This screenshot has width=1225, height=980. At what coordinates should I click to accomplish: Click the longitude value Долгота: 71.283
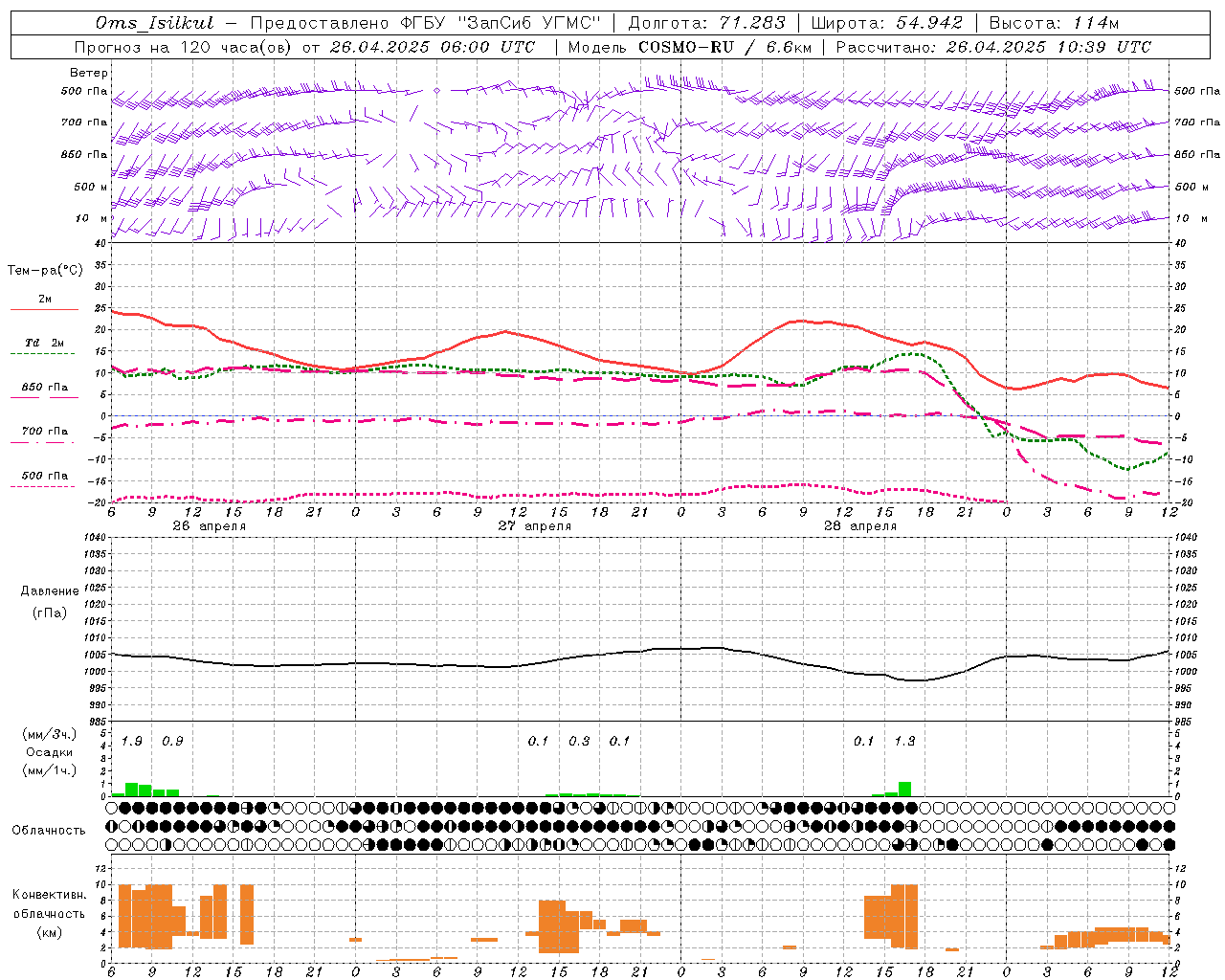[x=706, y=23]
